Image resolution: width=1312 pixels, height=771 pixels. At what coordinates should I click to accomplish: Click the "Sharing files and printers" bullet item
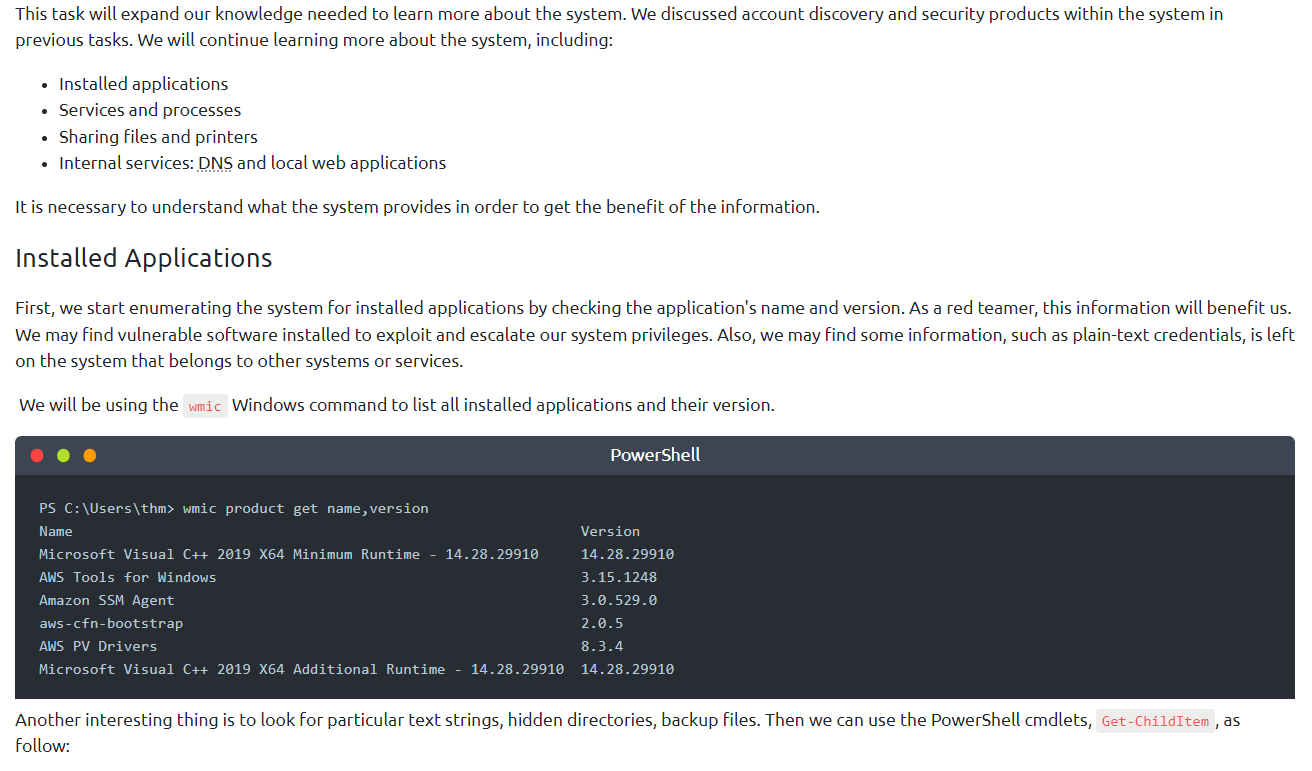[x=158, y=137]
